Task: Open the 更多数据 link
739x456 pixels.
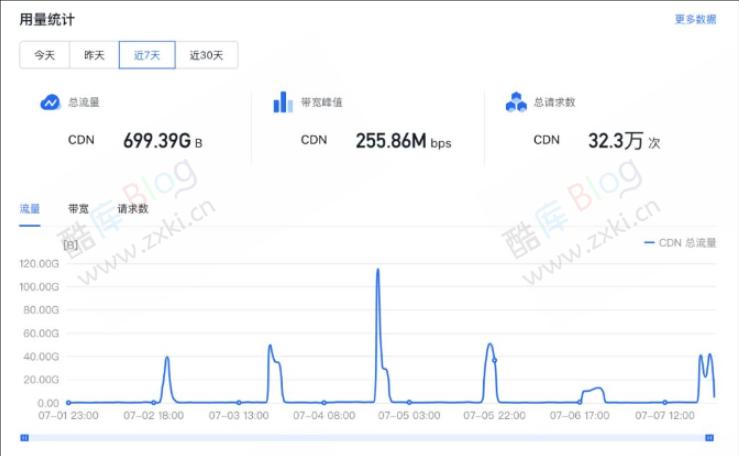Action: click(695, 19)
